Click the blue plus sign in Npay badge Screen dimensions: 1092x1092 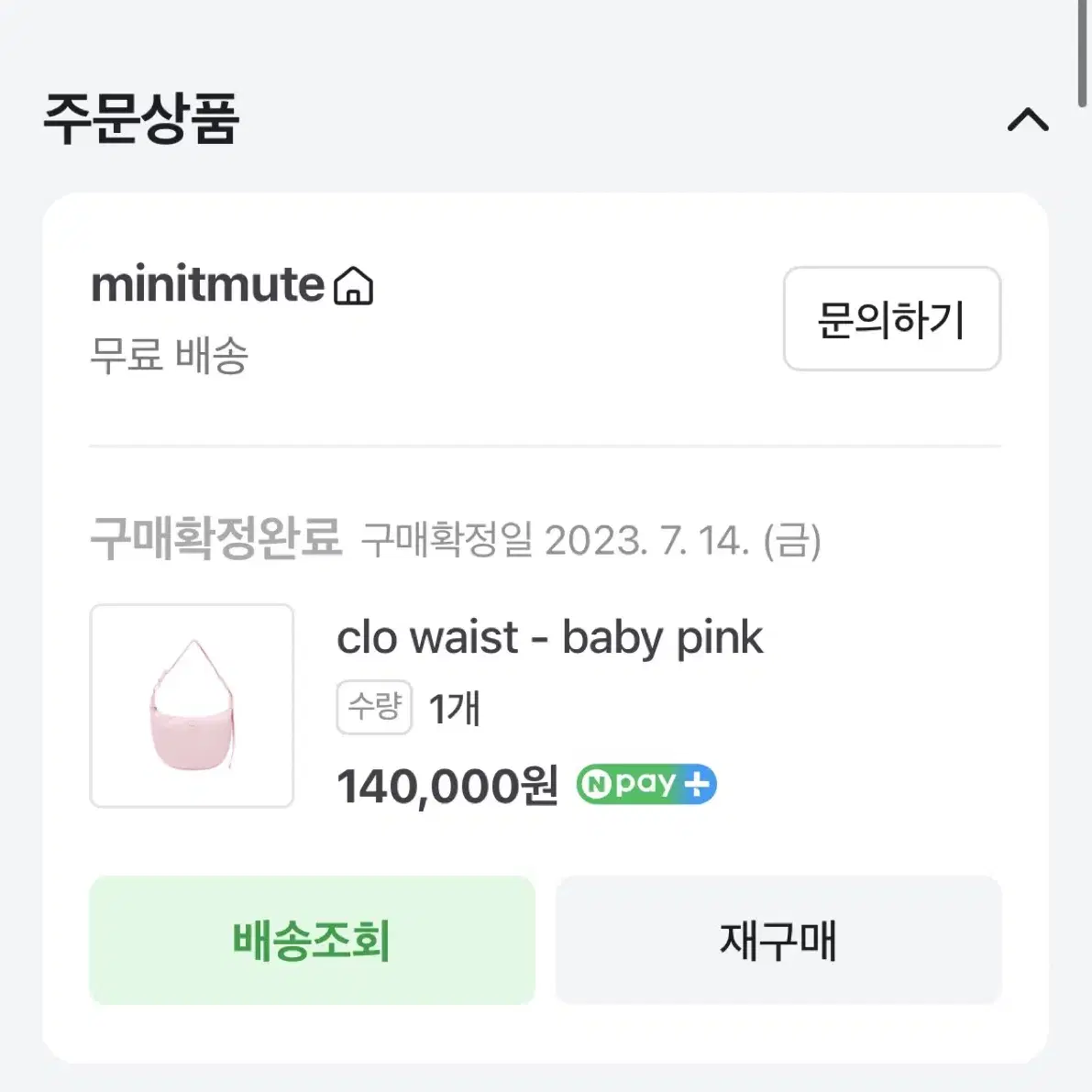coord(697,785)
